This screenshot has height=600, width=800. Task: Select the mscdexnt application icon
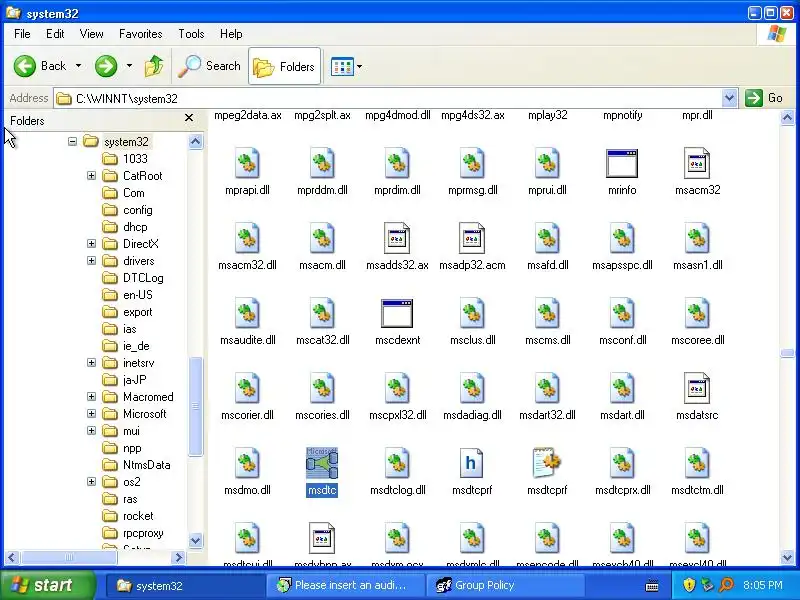pos(397,313)
